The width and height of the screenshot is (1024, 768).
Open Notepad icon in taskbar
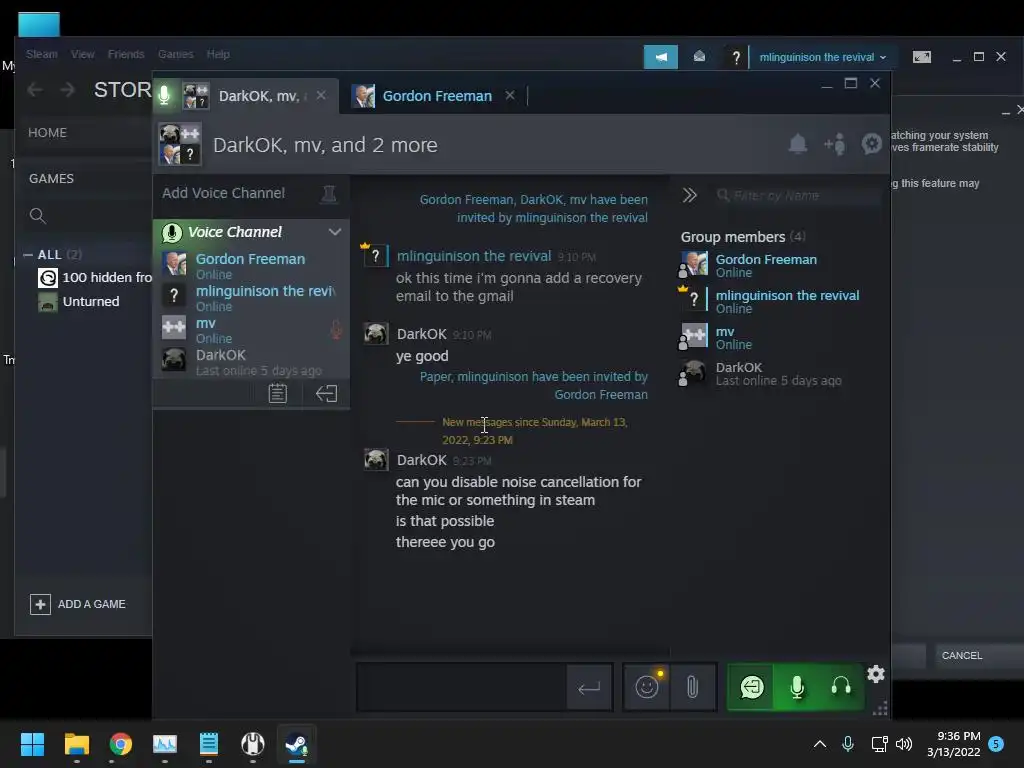[208, 744]
